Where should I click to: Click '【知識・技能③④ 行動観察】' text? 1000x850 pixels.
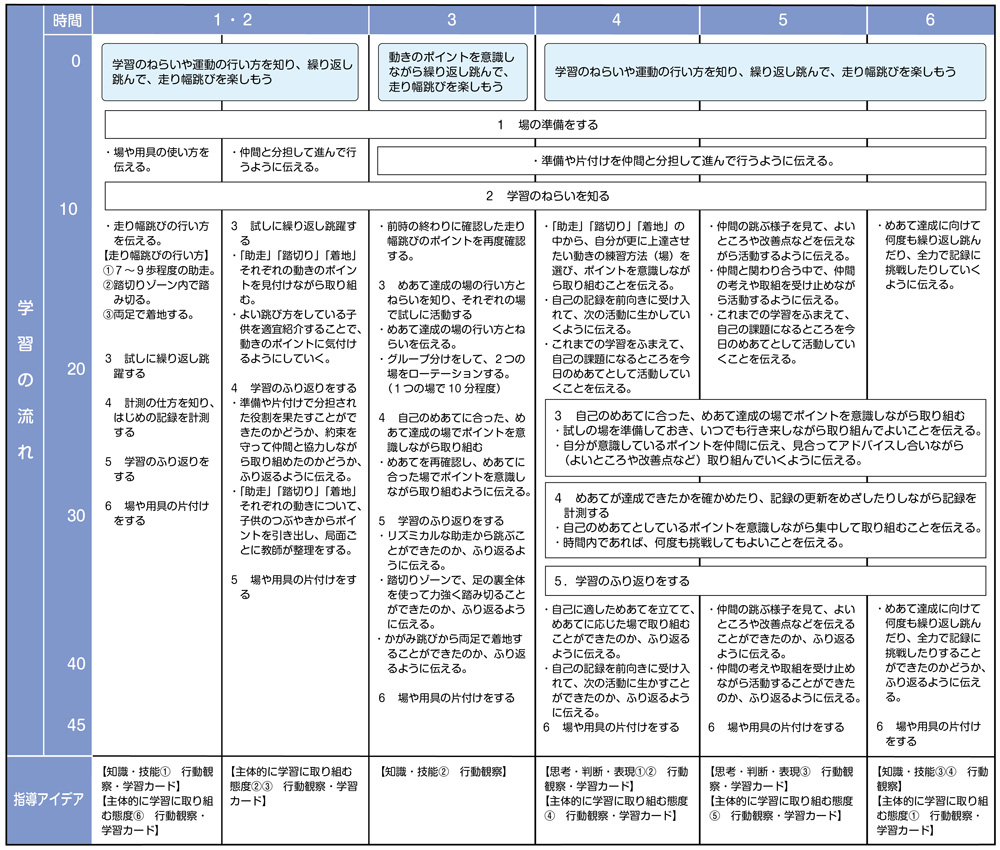point(932,779)
